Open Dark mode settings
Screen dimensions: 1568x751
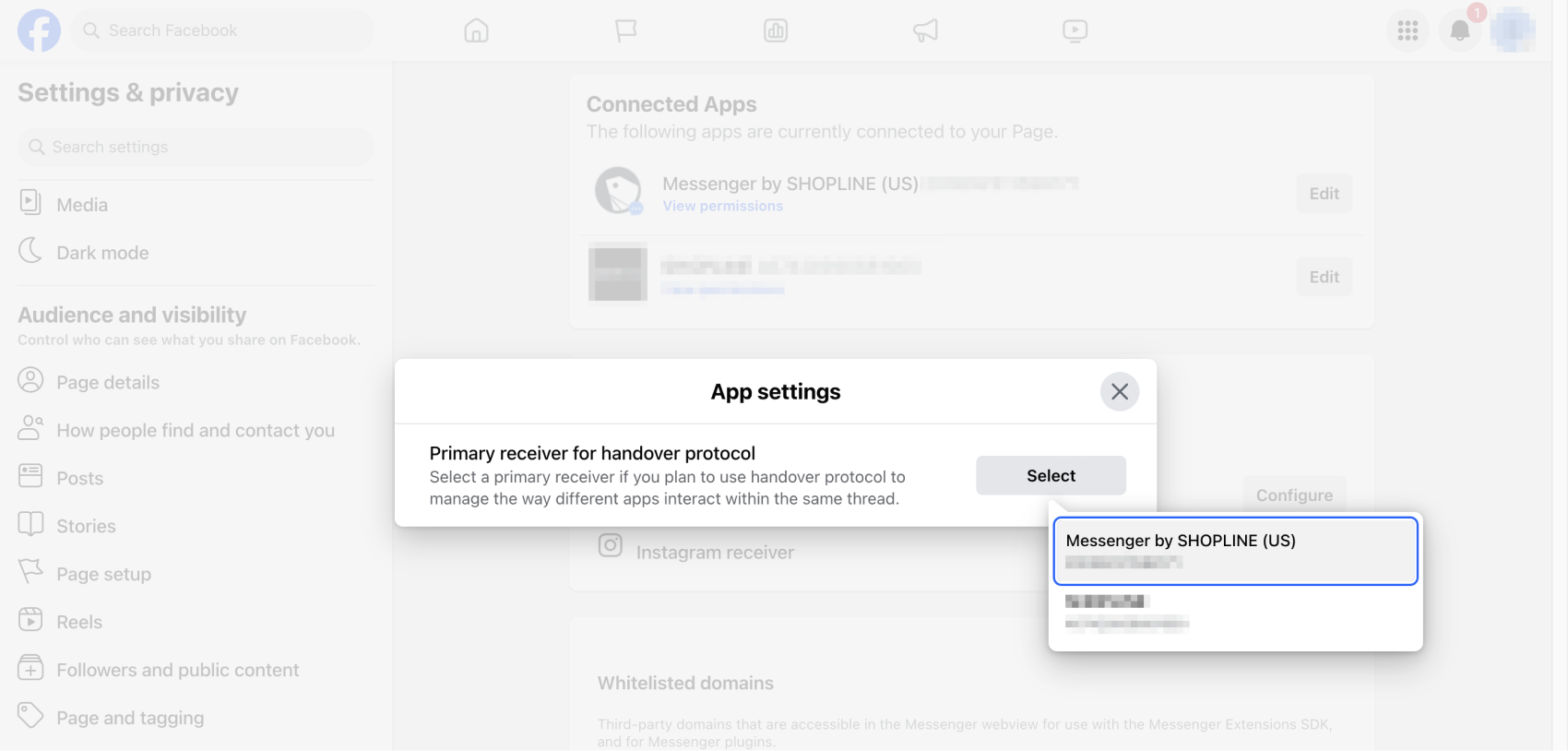(102, 253)
